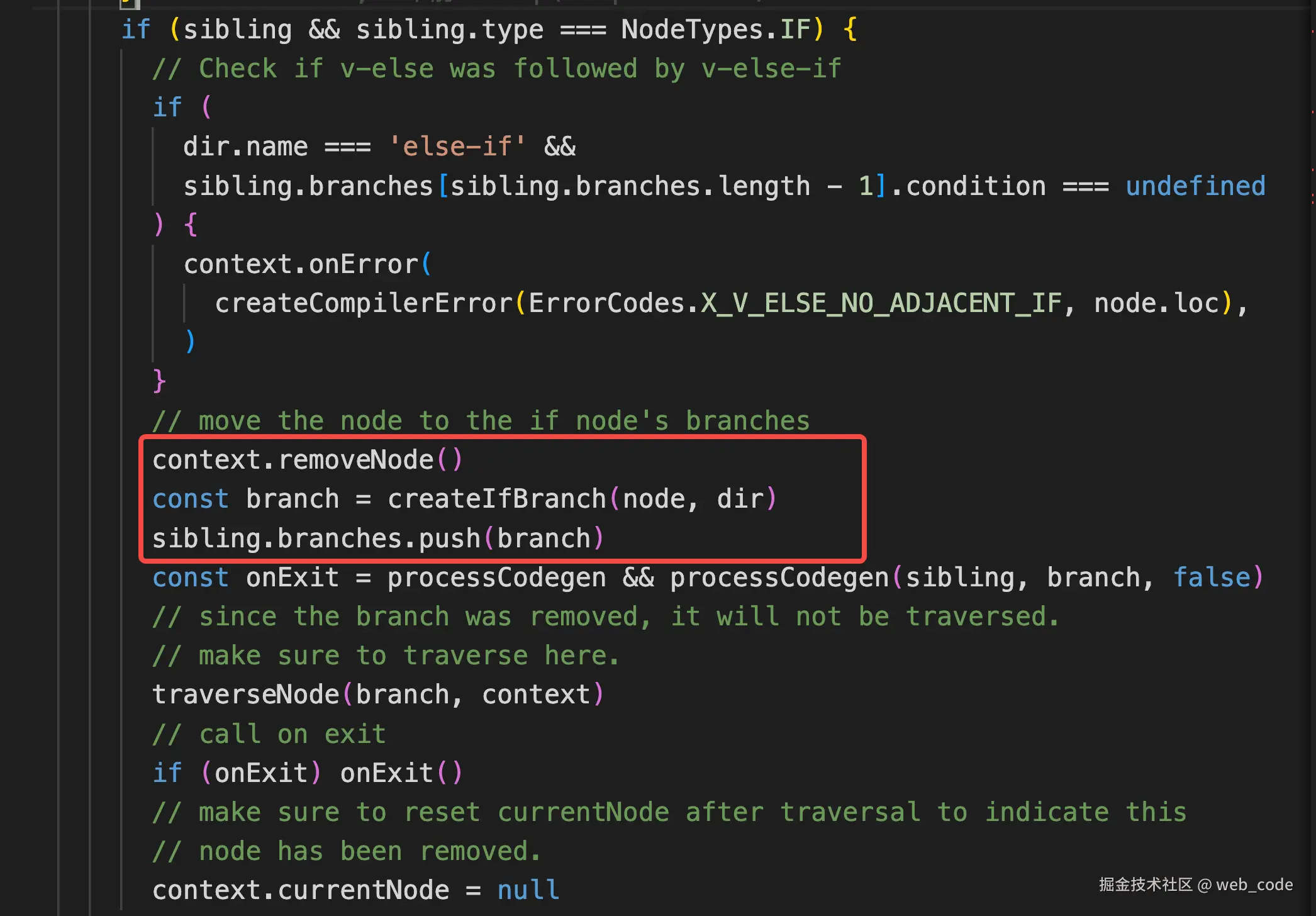Click the false argument in processCodegen
The image size is (1316, 916).
(1212, 578)
